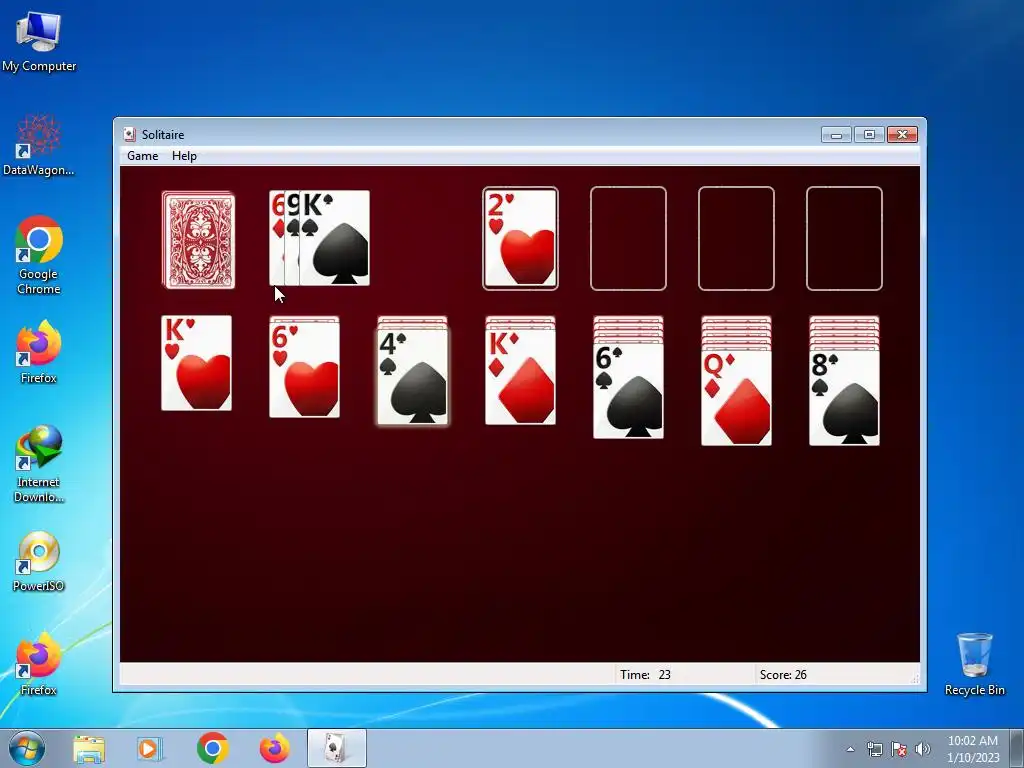The height and width of the screenshot is (768, 1024).
Task: Open the Help menu
Action: [x=184, y=156]
